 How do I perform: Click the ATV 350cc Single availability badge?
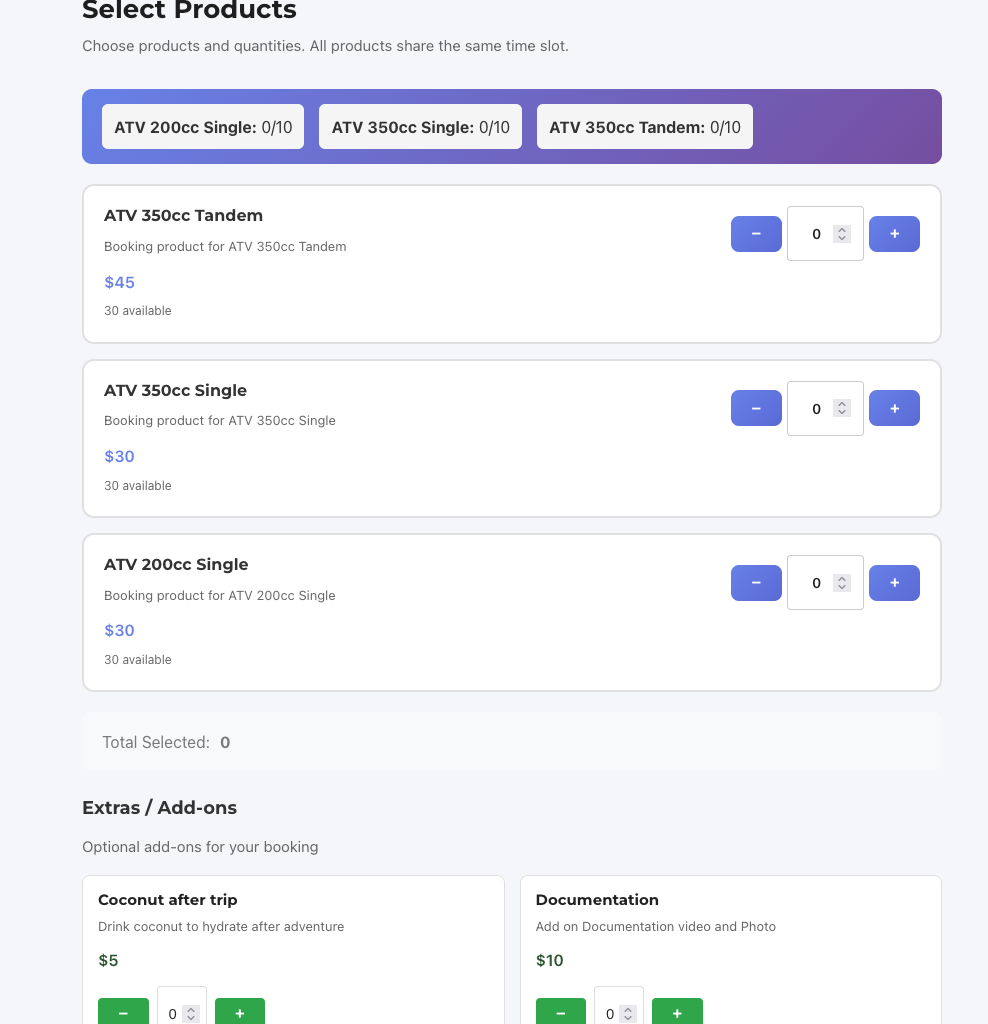click(x=420, y=127)
